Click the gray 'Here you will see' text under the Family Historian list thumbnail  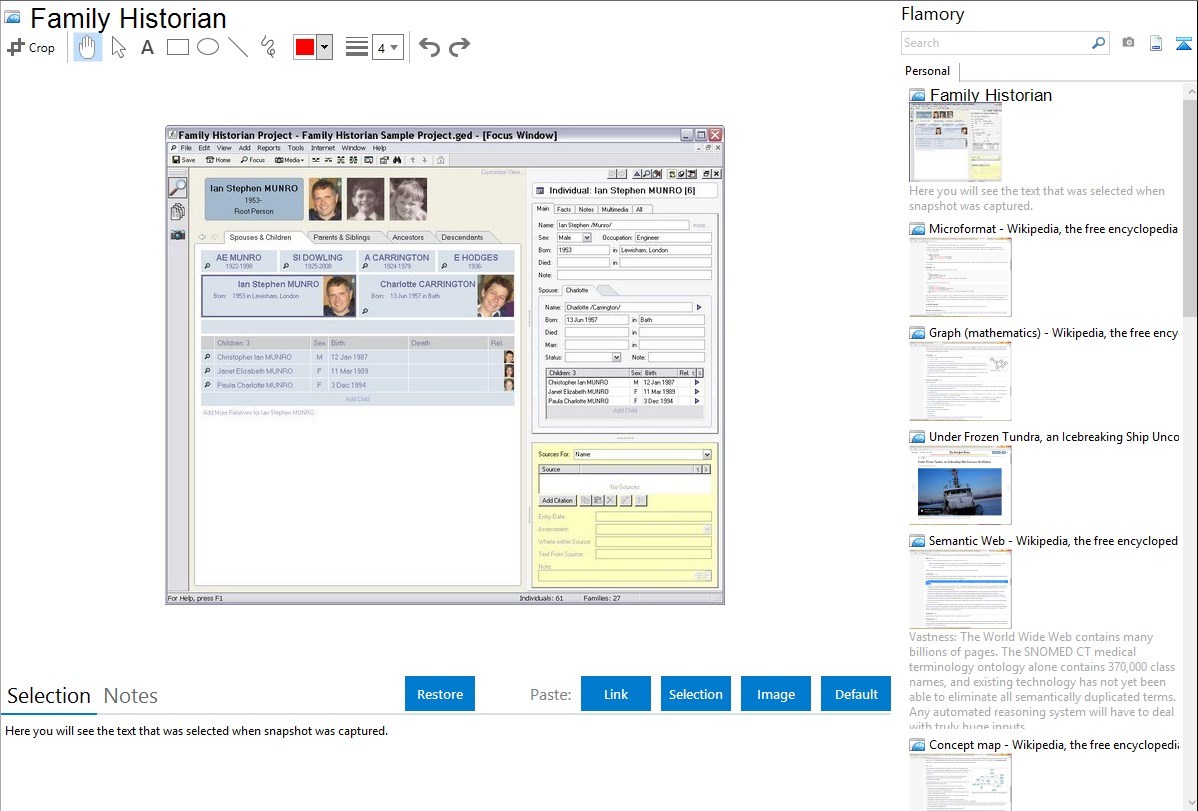[x=1037, y=199]
